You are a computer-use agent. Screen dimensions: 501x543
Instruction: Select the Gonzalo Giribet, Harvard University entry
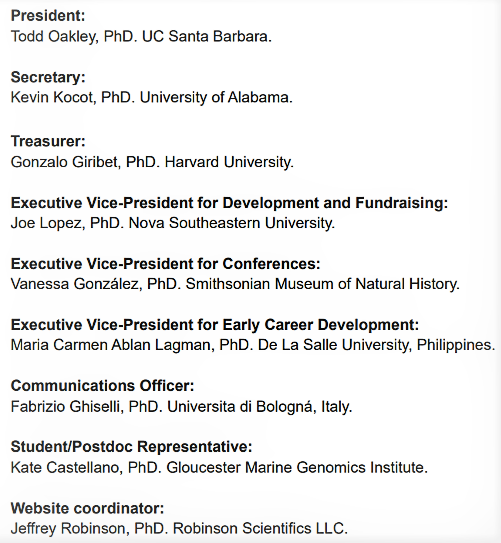pyautogui.click(x=152, y=162)
